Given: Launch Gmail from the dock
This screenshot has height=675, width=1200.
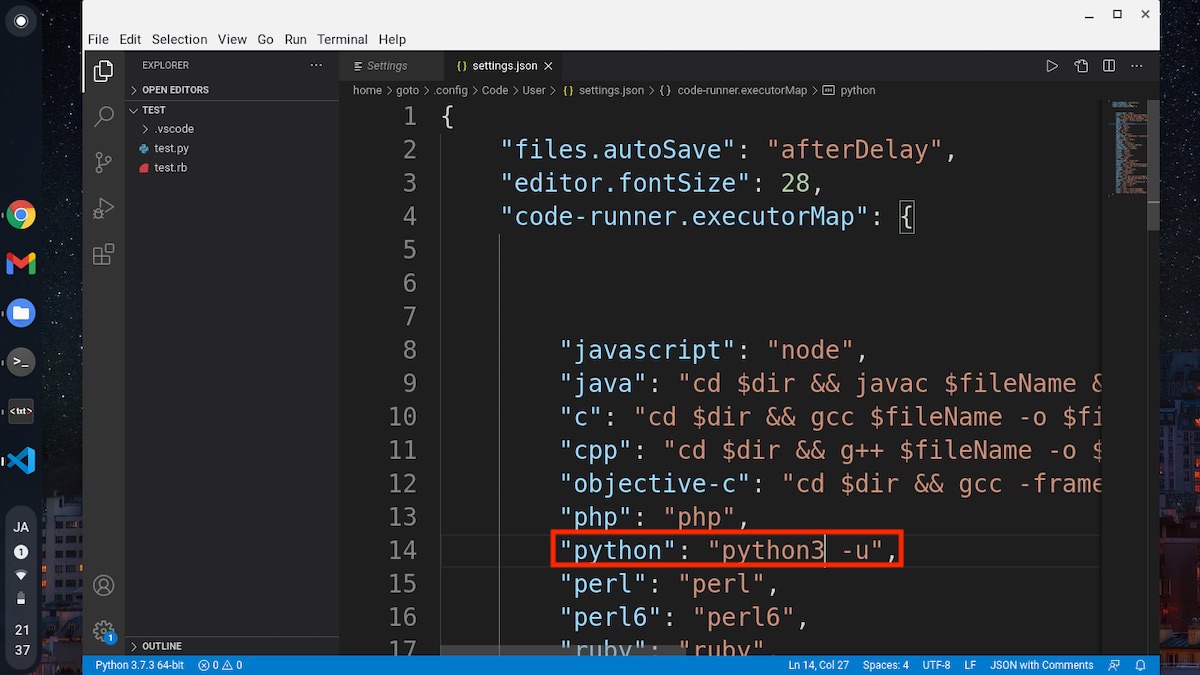Looking at the screenshot, I should 20,263.
